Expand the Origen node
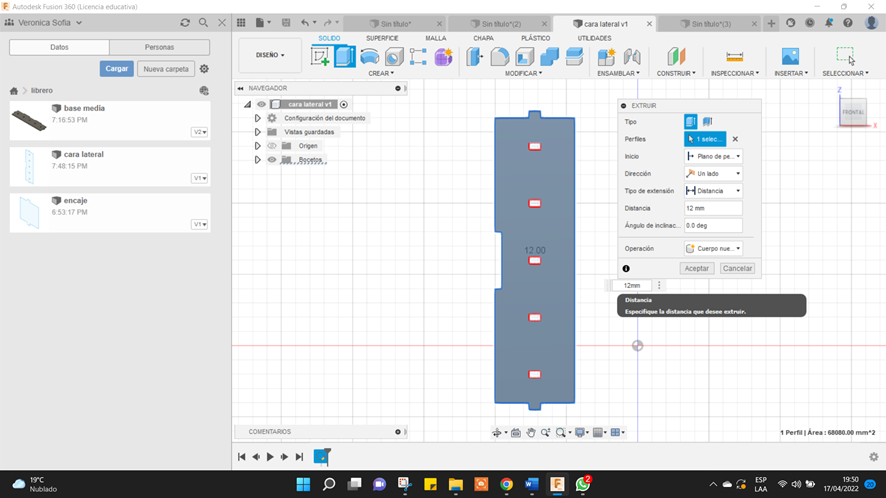 point(257,146)
